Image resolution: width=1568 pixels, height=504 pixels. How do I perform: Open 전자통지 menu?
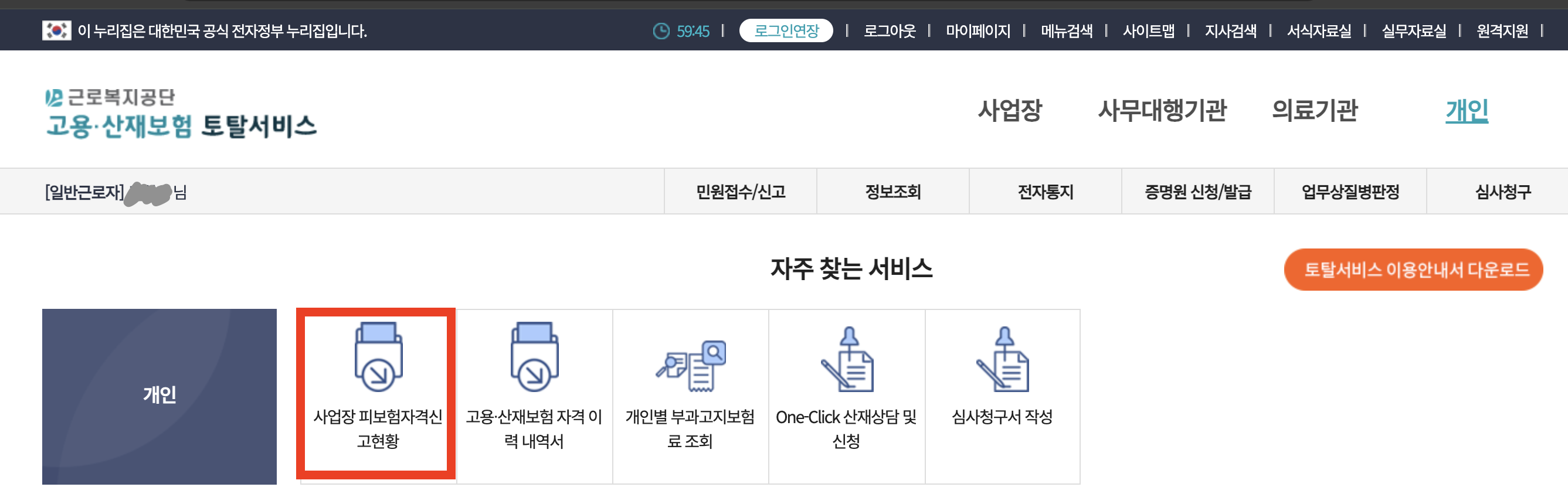pos(1045,192)
